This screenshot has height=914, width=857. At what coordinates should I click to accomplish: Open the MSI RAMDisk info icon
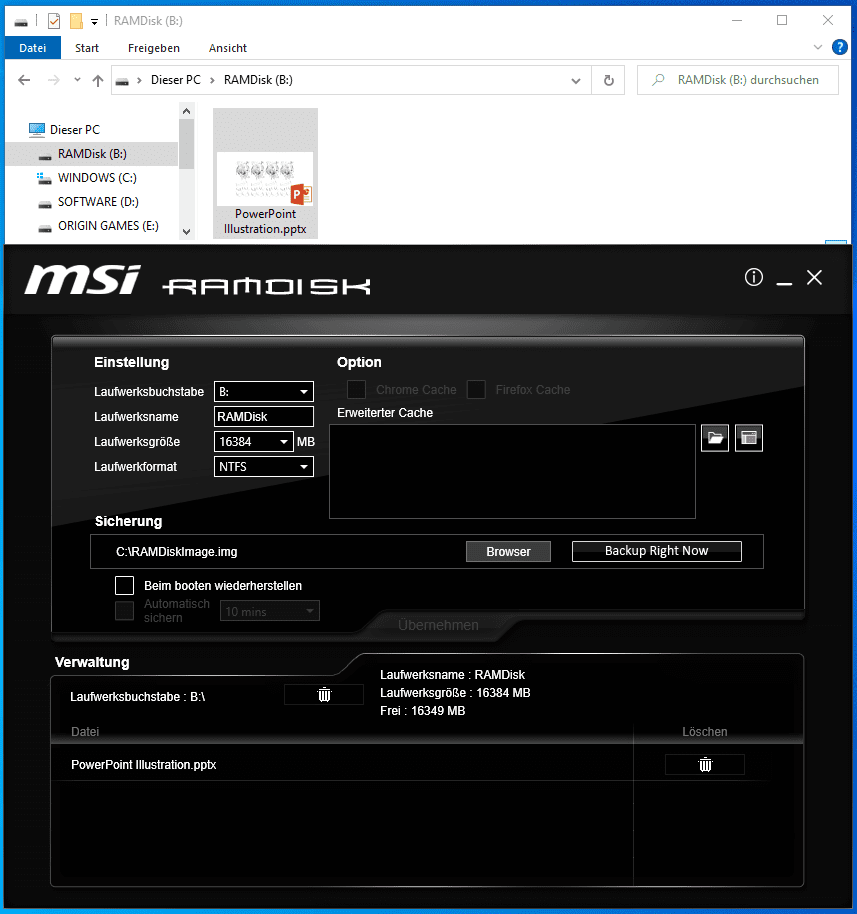coord(753,277)
